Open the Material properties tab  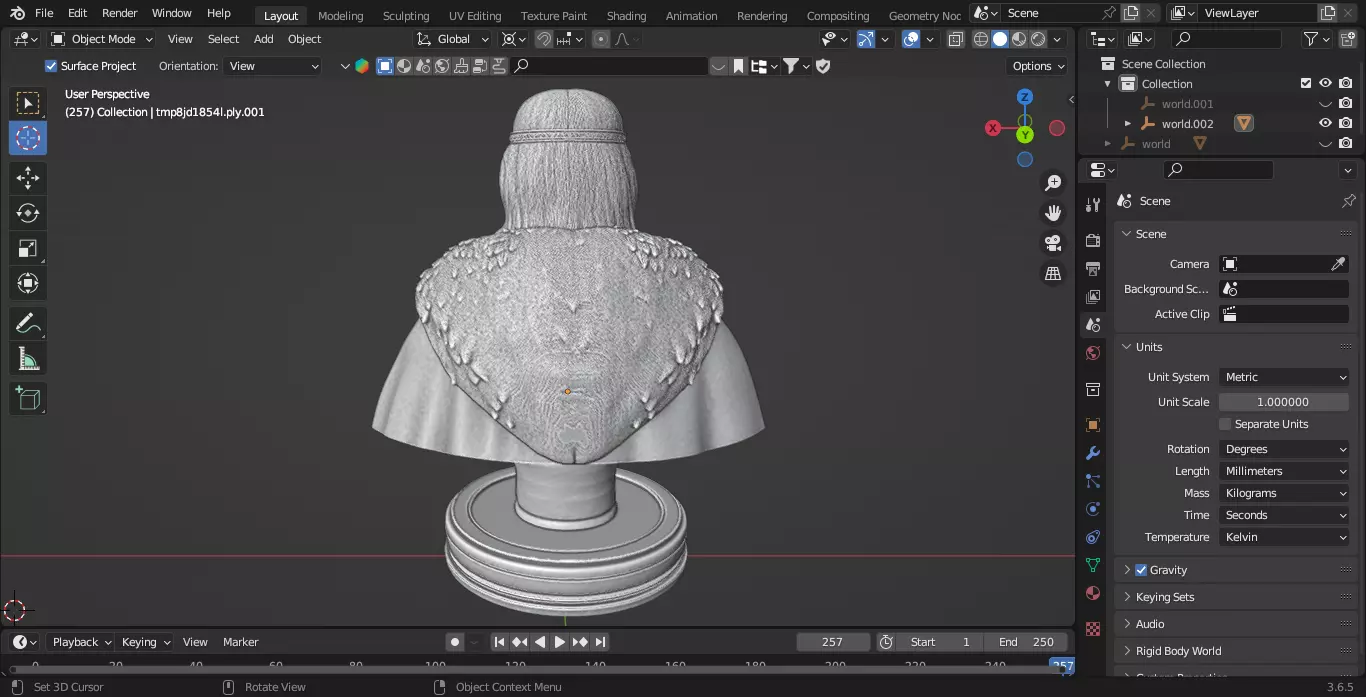point(1093,593)
